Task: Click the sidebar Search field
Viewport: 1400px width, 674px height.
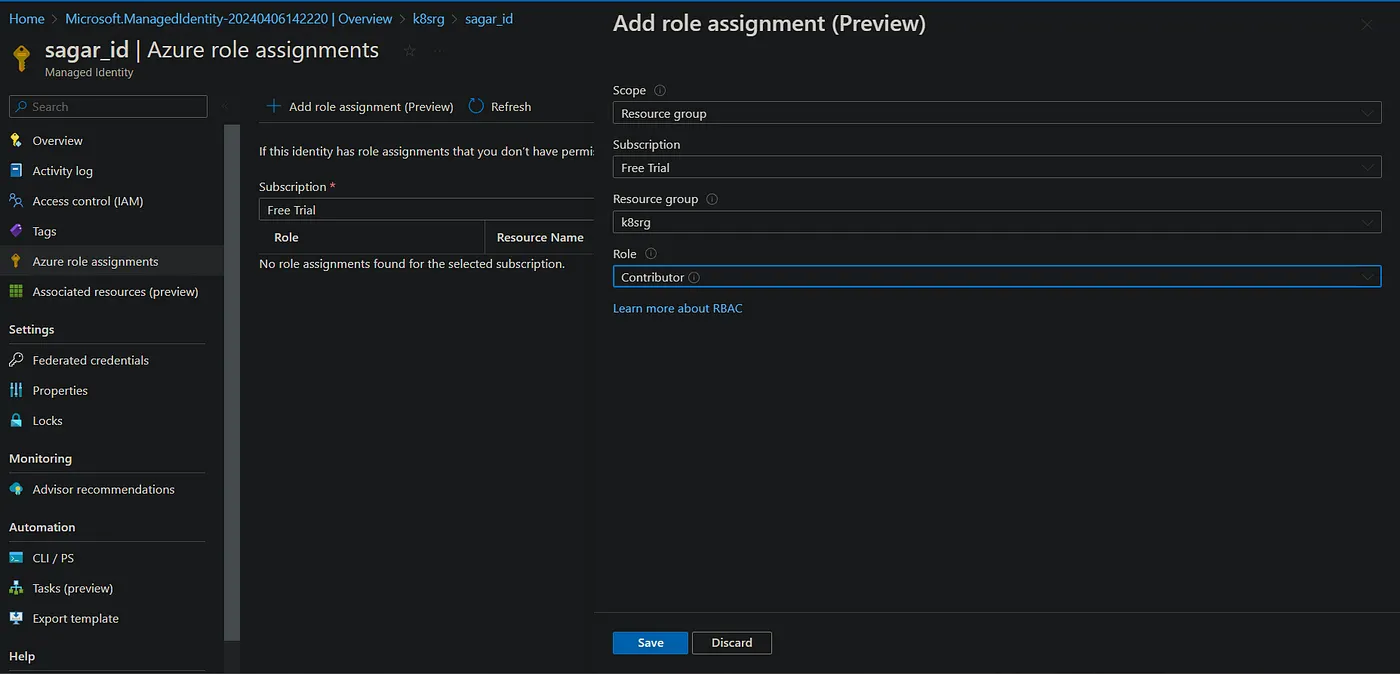Action: tap(108, 106)
